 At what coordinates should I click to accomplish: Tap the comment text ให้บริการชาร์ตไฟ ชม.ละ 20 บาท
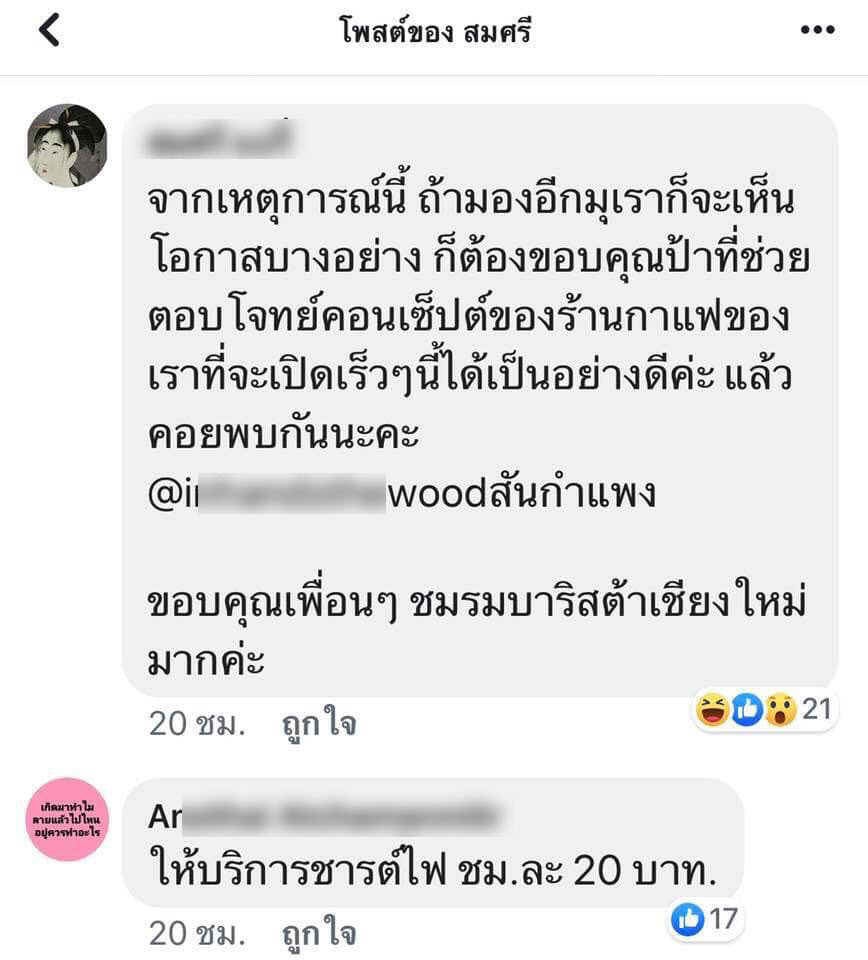pos(433,869)
